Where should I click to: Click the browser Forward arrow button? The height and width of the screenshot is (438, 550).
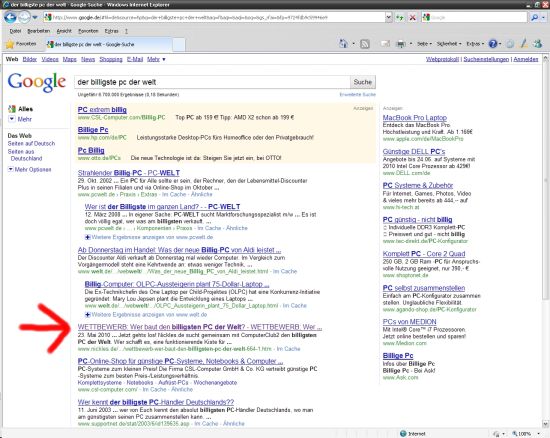(x=24, y=17)
